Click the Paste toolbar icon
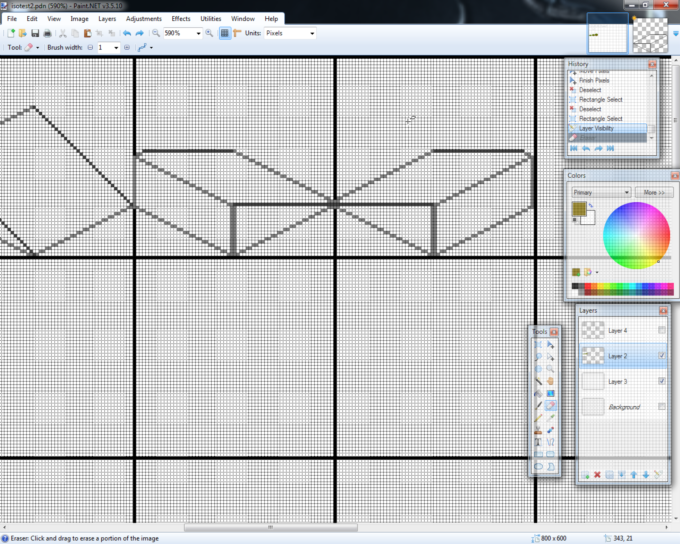Viewport: 680px width, 544px height. pos(87,33)
